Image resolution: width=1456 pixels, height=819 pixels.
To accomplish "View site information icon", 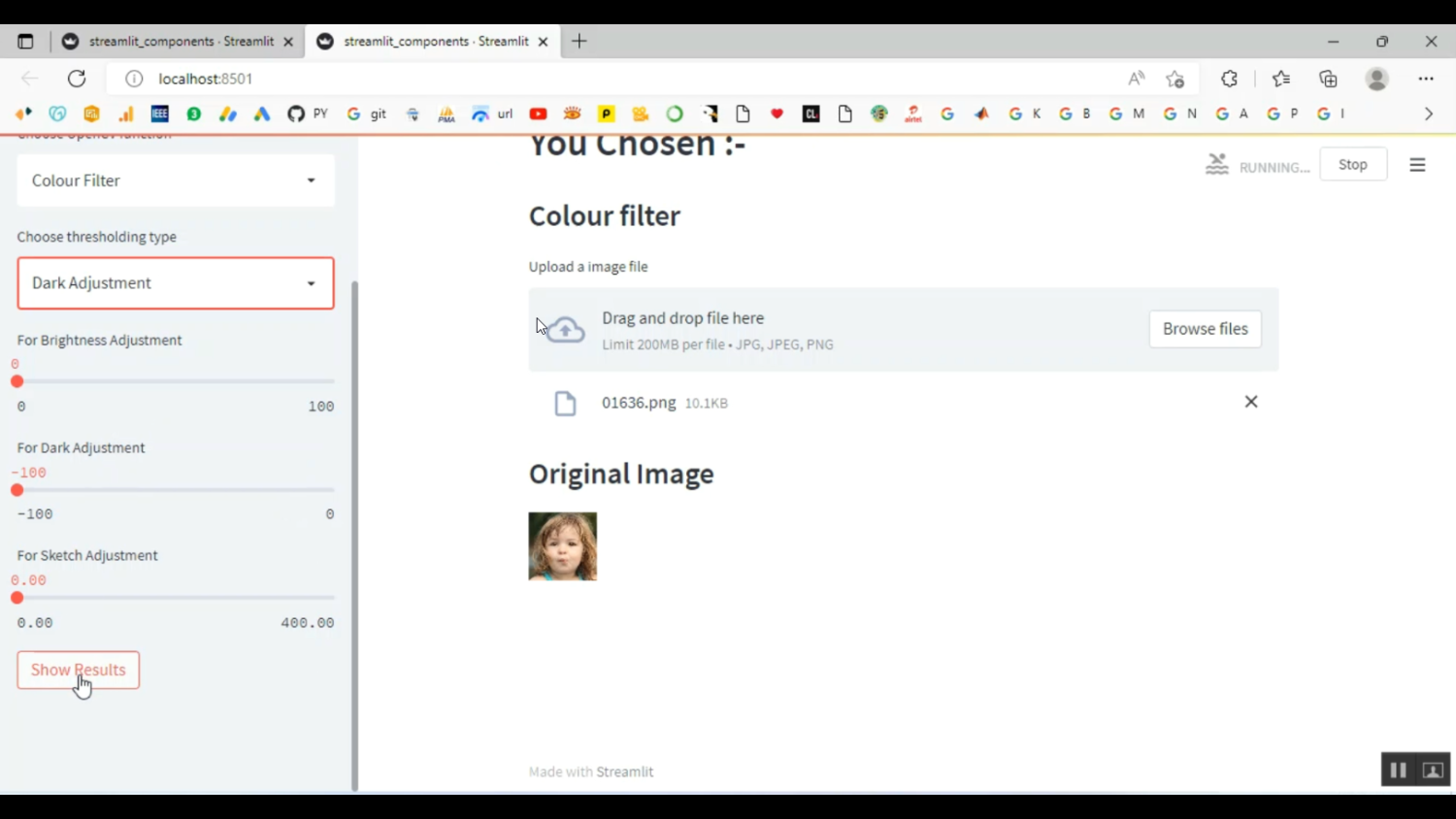I will click(134, 79).
